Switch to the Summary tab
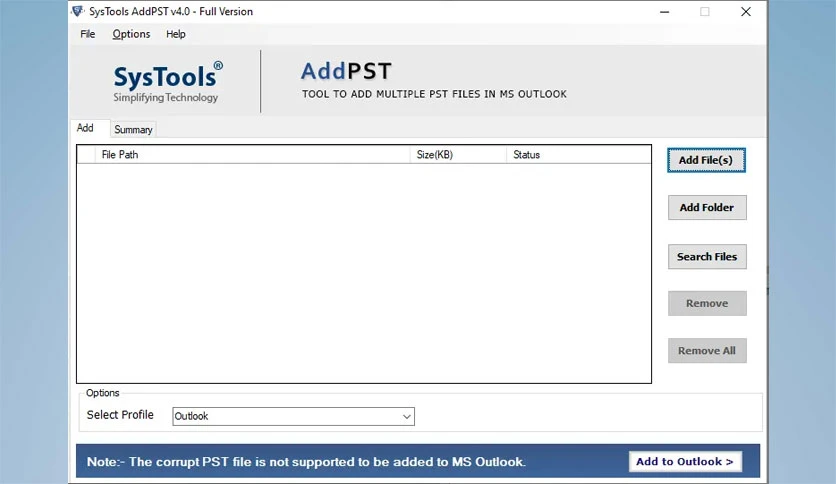 tap(133, 130)
